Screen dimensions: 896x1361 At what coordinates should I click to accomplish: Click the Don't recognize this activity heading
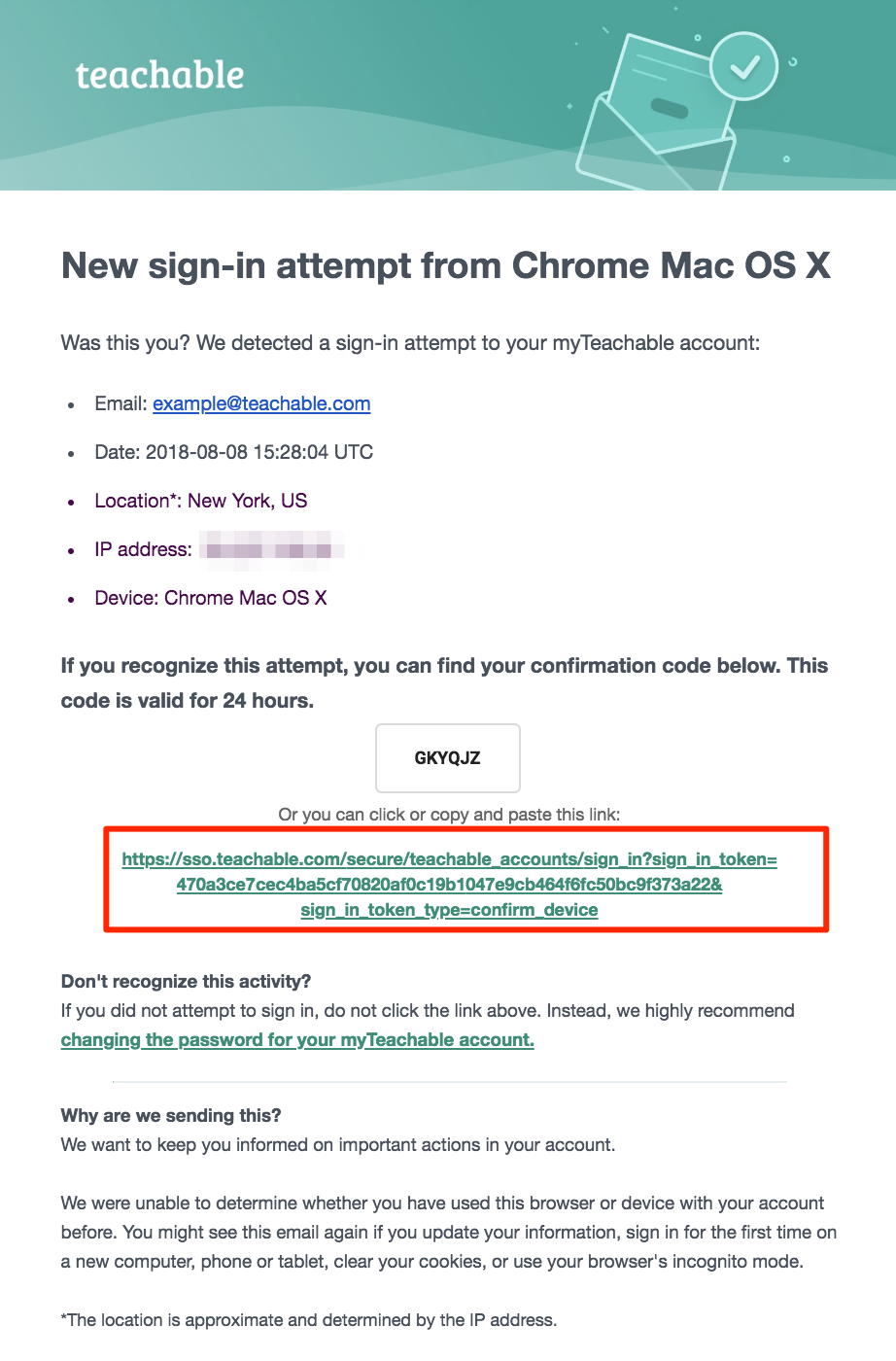186,981
